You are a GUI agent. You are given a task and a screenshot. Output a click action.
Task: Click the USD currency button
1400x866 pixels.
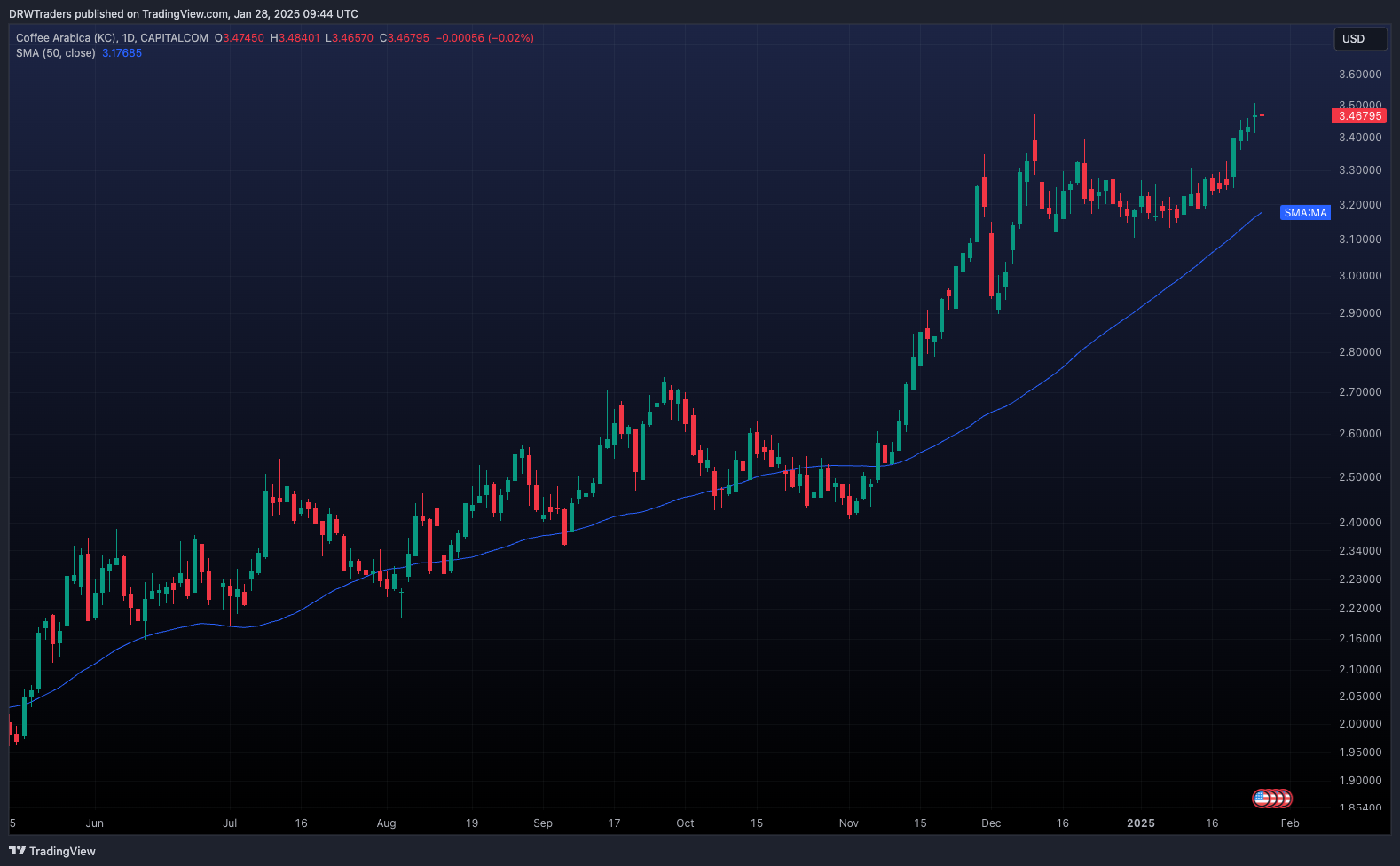pos(1360,39)
